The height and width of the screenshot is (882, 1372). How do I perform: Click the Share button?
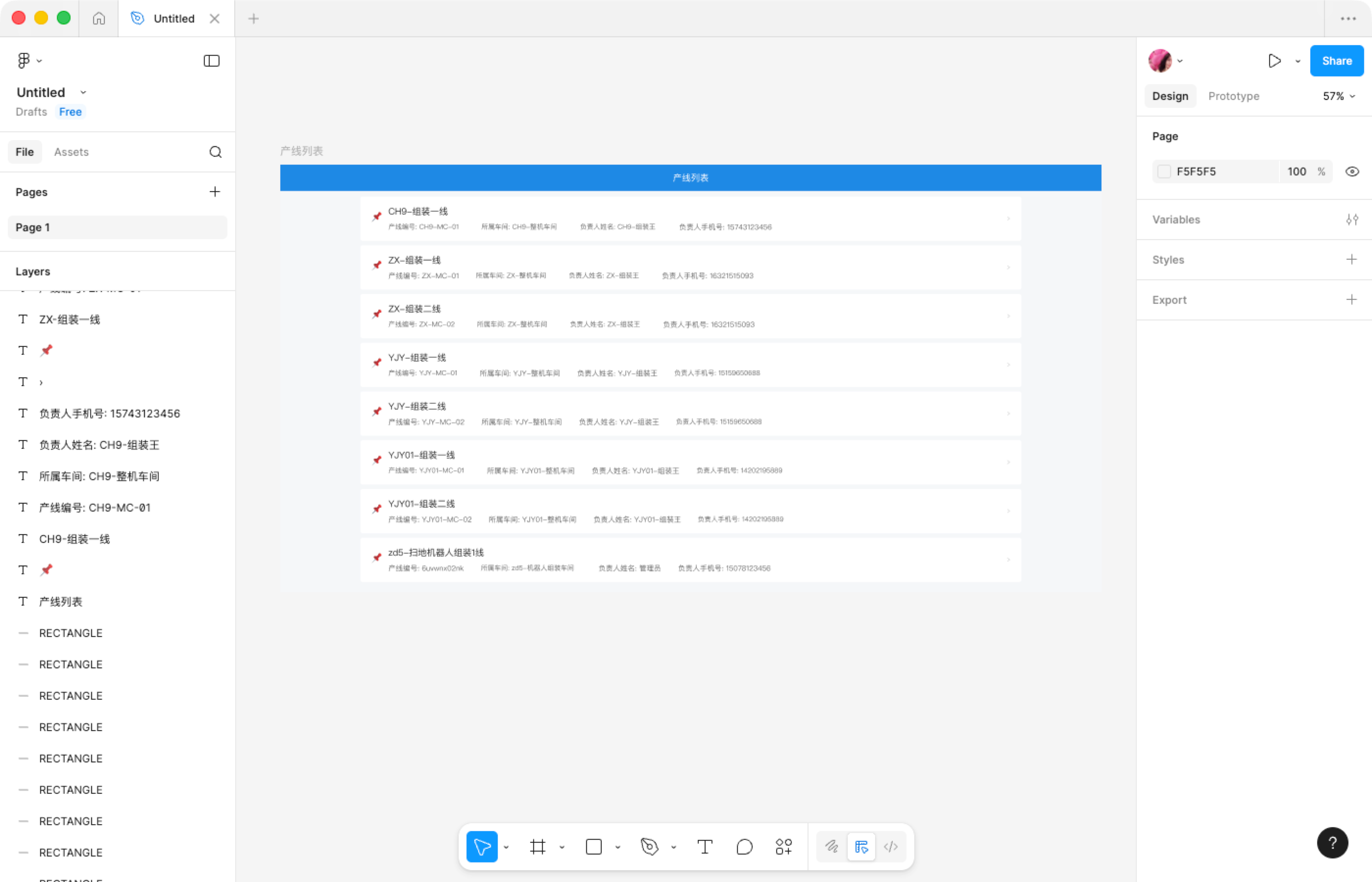click(x=1336, y=61)
